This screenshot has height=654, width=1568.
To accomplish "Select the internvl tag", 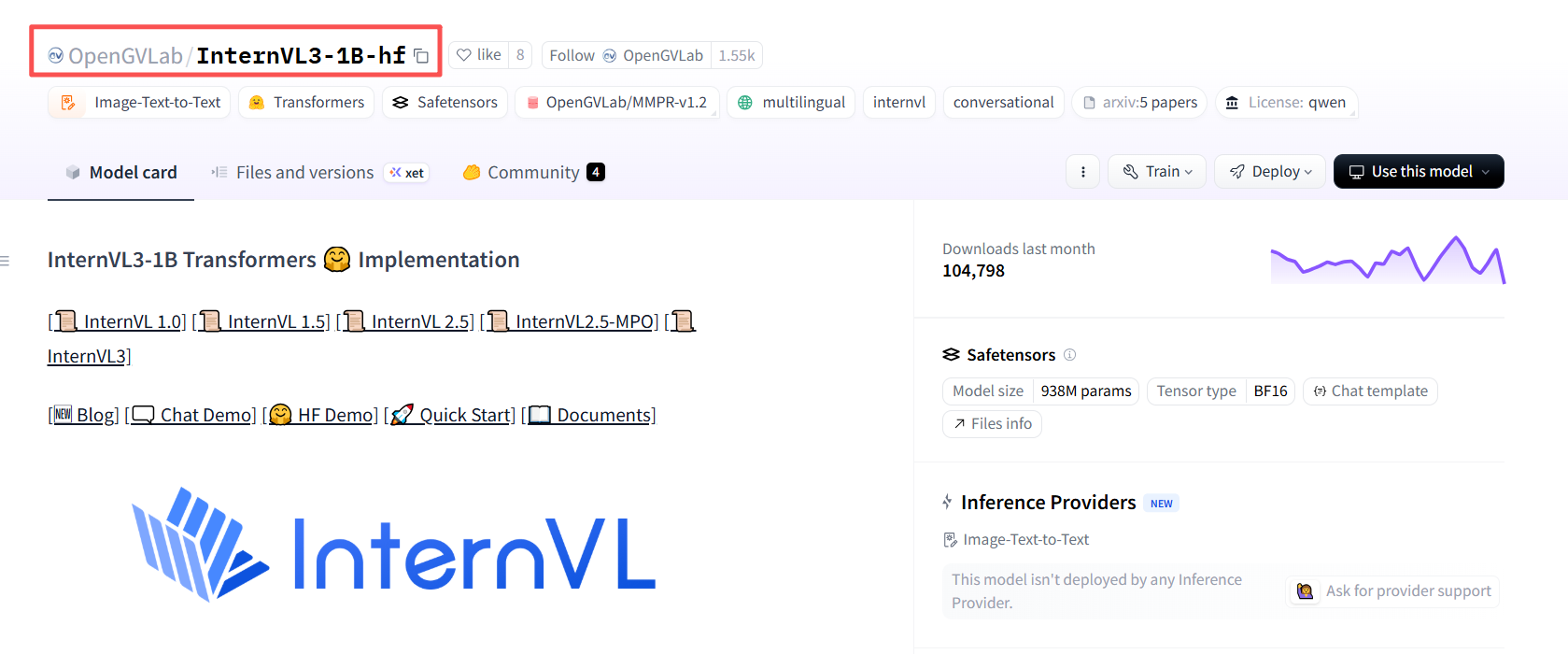I will pos(899,102).
